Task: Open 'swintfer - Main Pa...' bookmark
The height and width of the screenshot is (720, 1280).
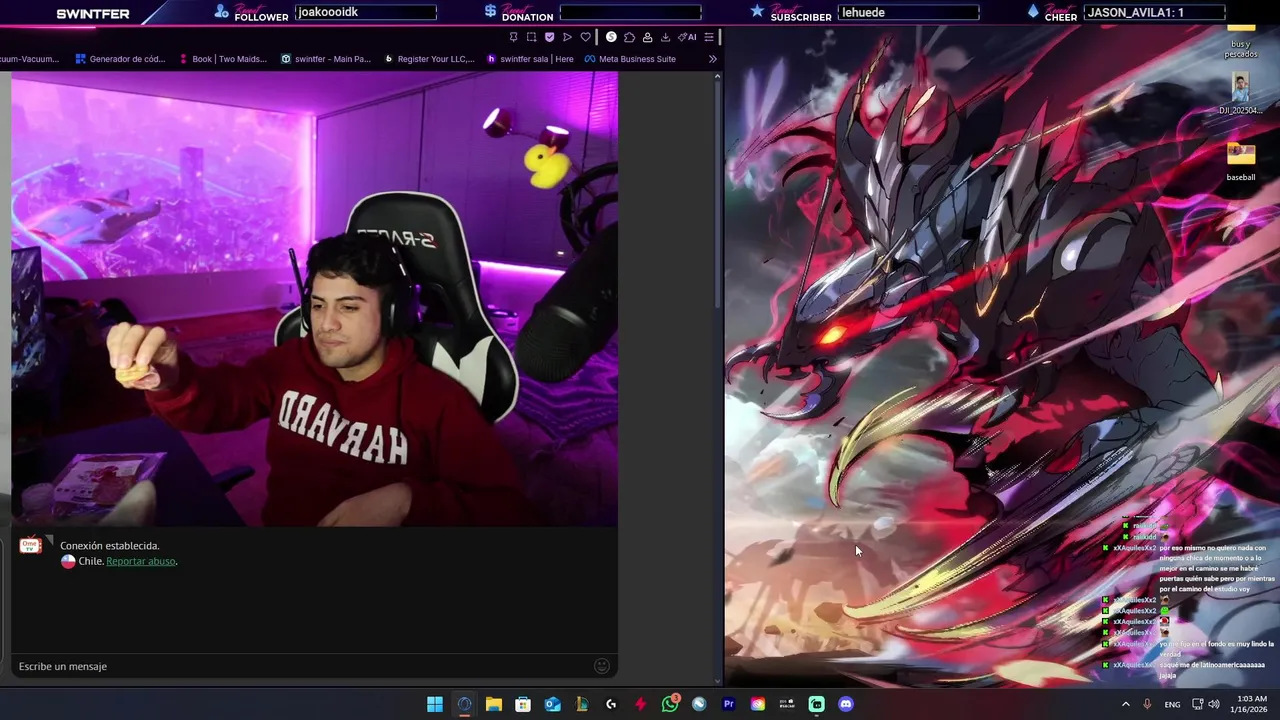Action: pyautogui.click(x=326, y=59)
